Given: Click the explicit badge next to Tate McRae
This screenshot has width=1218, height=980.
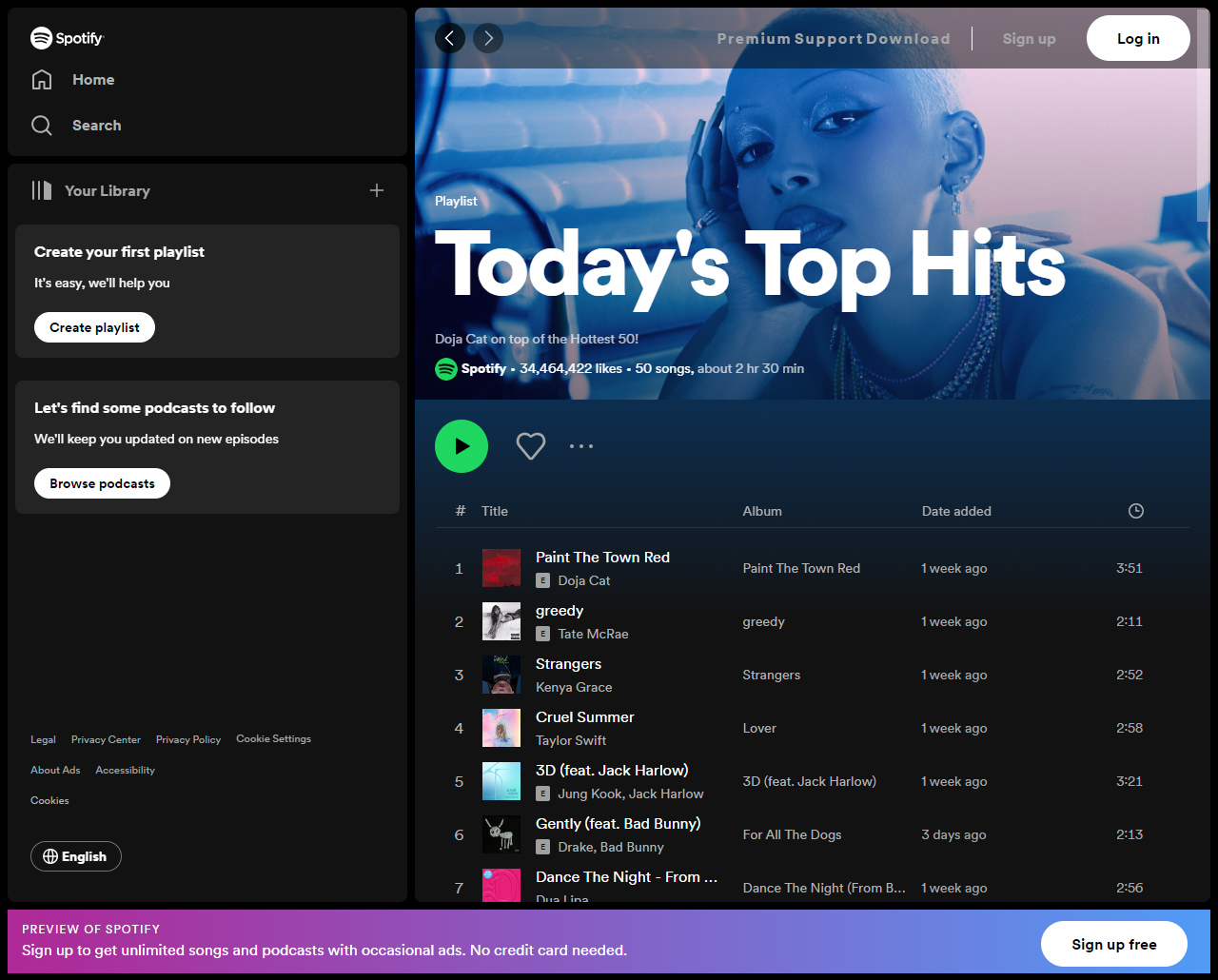Looking at the screenshot, I should pos(543,634).
